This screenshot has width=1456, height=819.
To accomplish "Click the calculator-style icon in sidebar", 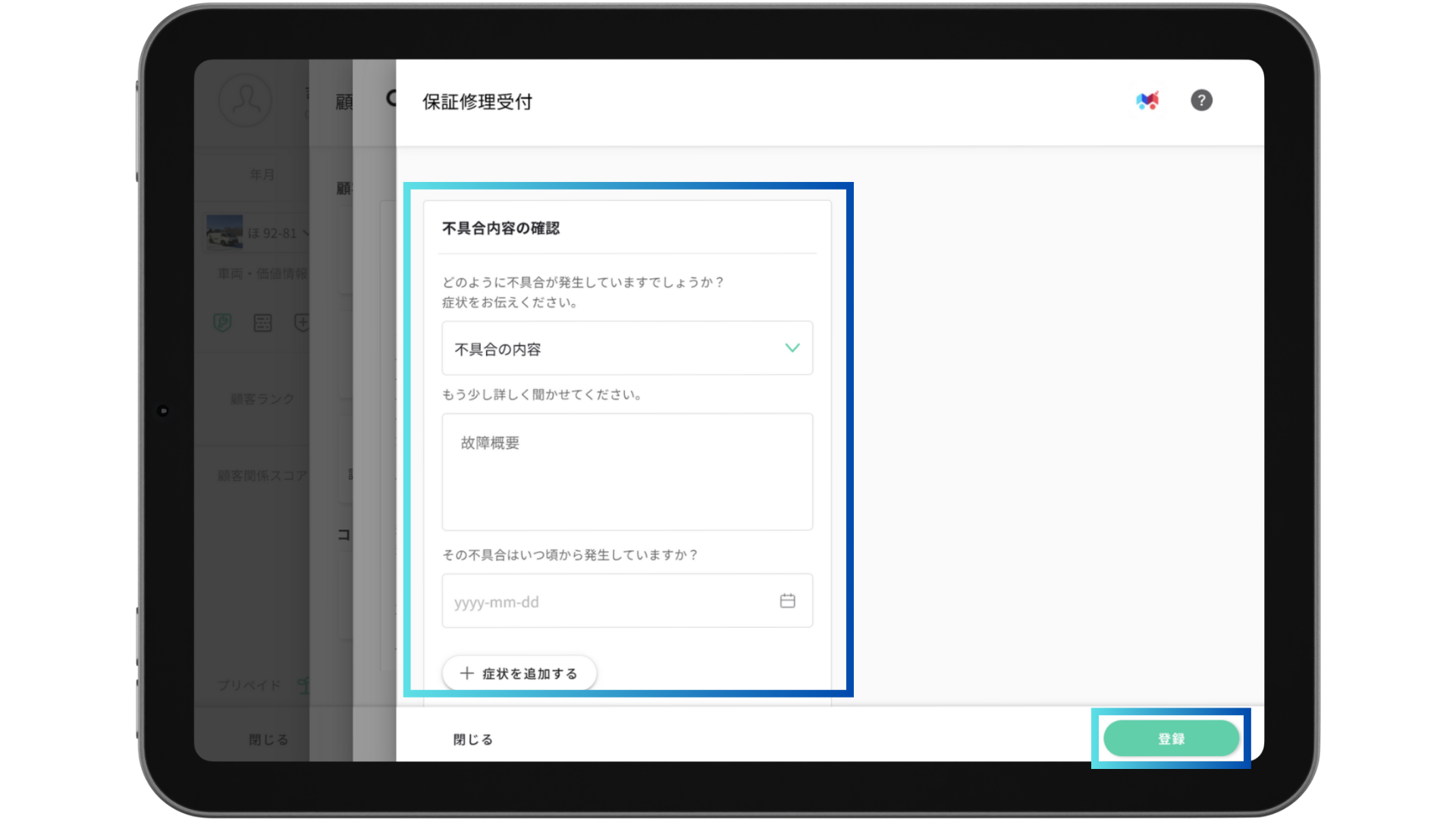I will click(262, 323).
